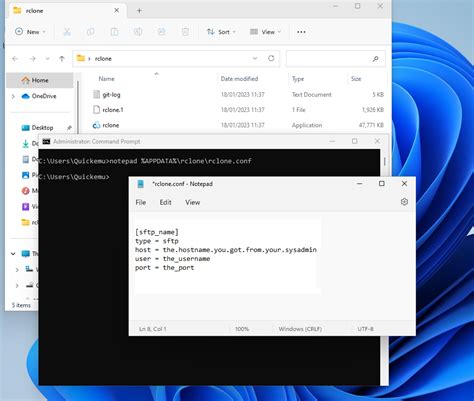Viewport: 474px width, 401px height.
Task: Open the View menu in Notepad
Action: click(x=193, y=202)
